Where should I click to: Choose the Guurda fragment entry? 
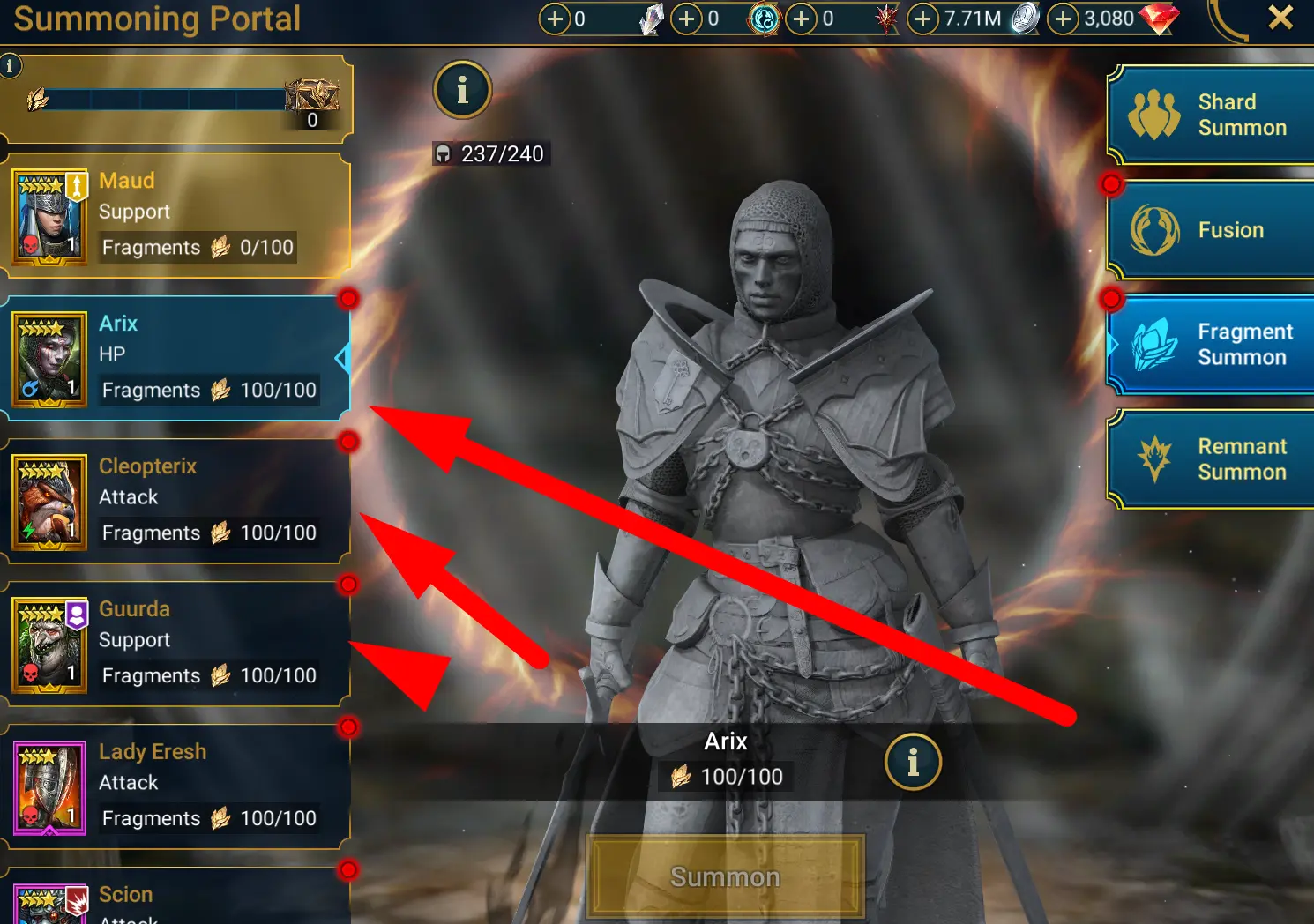point(177,644)
